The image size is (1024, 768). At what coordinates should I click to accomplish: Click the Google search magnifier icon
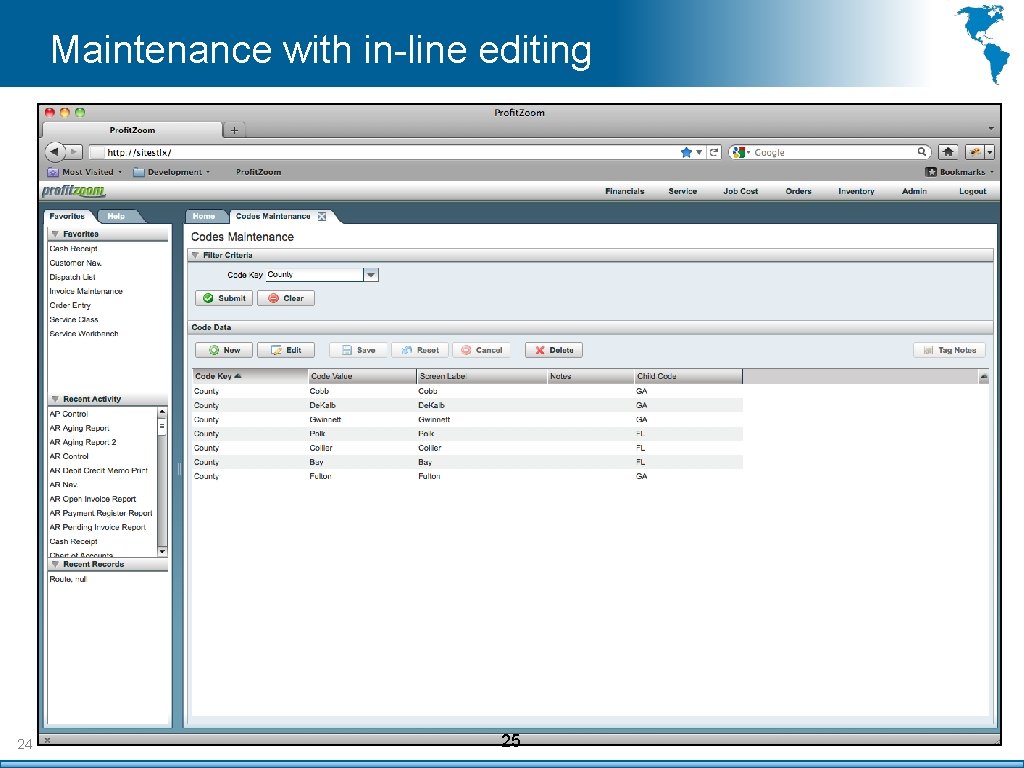click(x=921, y=152)
